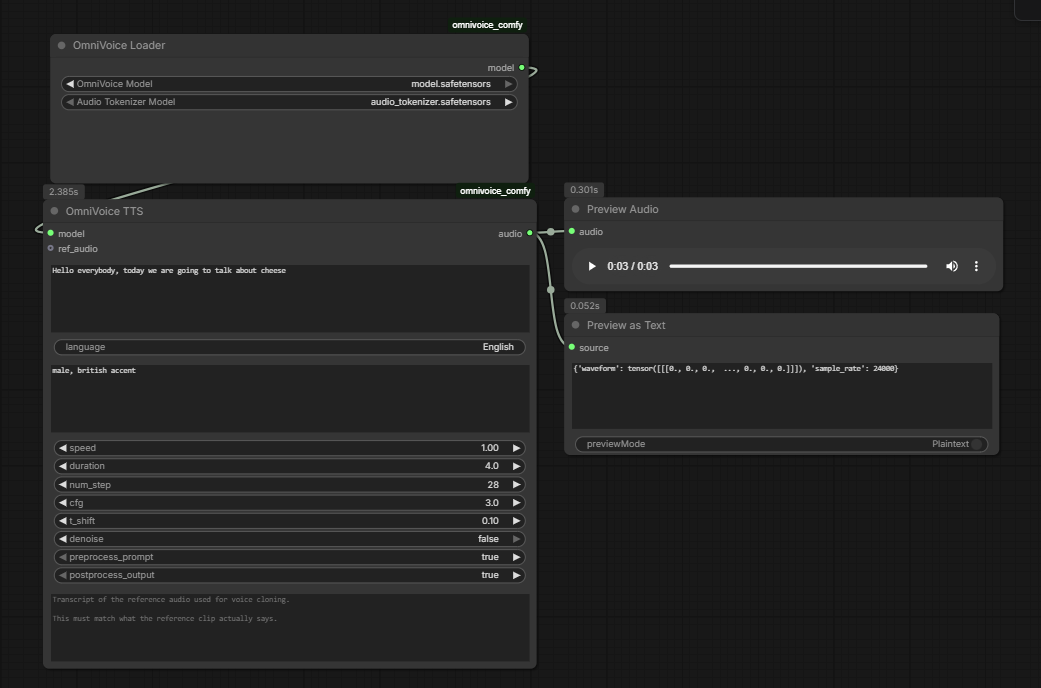Select previous Audio Tokenizer Model with left arrow
Screen dimensions: 1041x688
70,102
